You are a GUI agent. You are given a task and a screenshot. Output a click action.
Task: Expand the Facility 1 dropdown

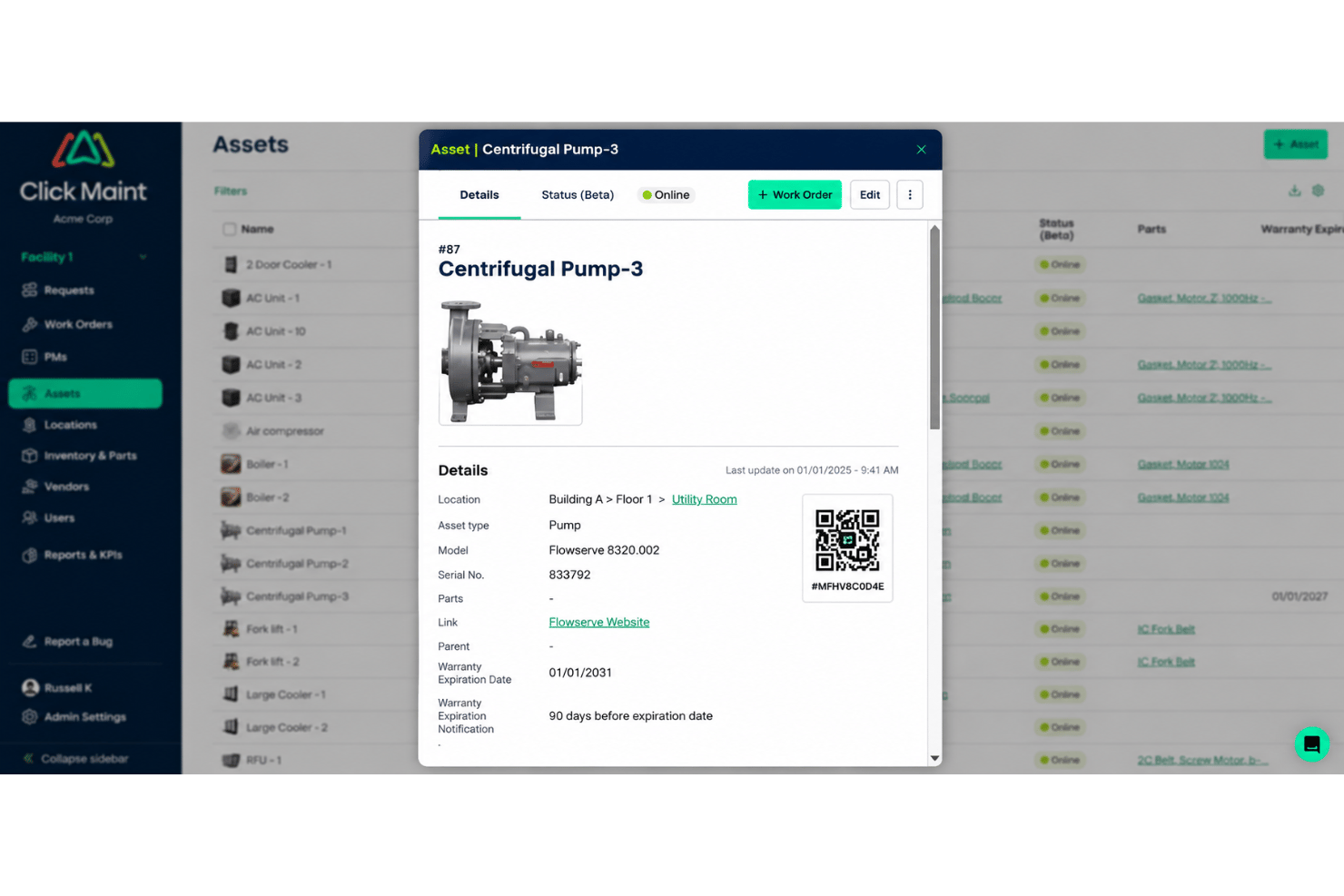pos(143,258)
